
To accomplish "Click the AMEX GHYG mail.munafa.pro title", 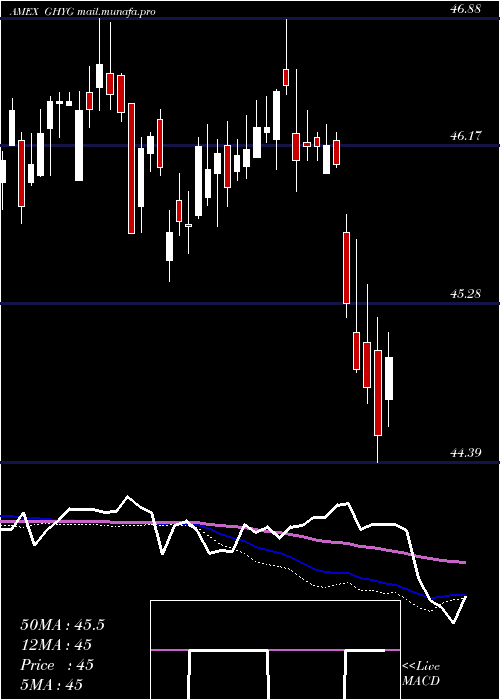I will [x=81, y=12].
